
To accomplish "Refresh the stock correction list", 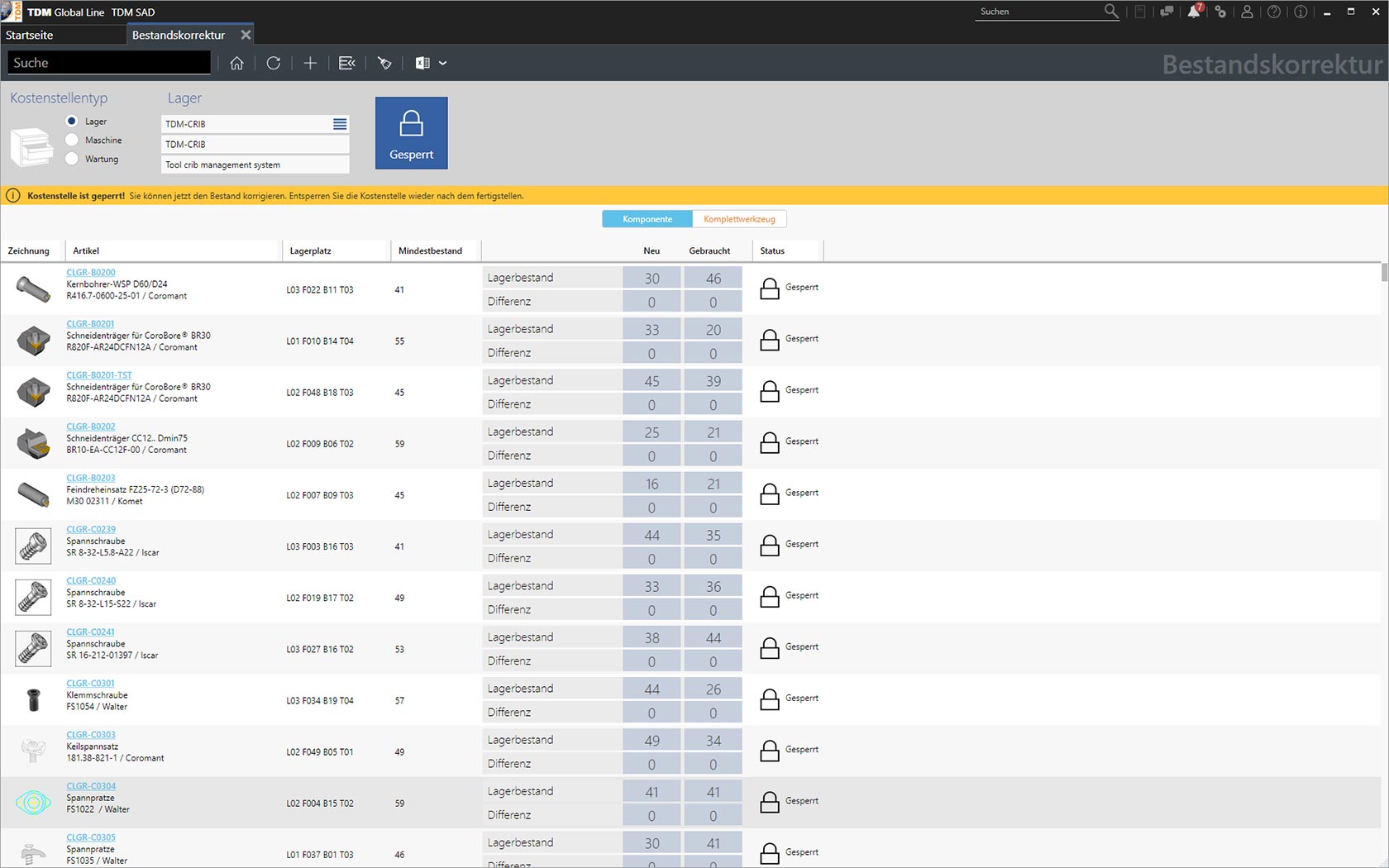I will coord(274,63).
